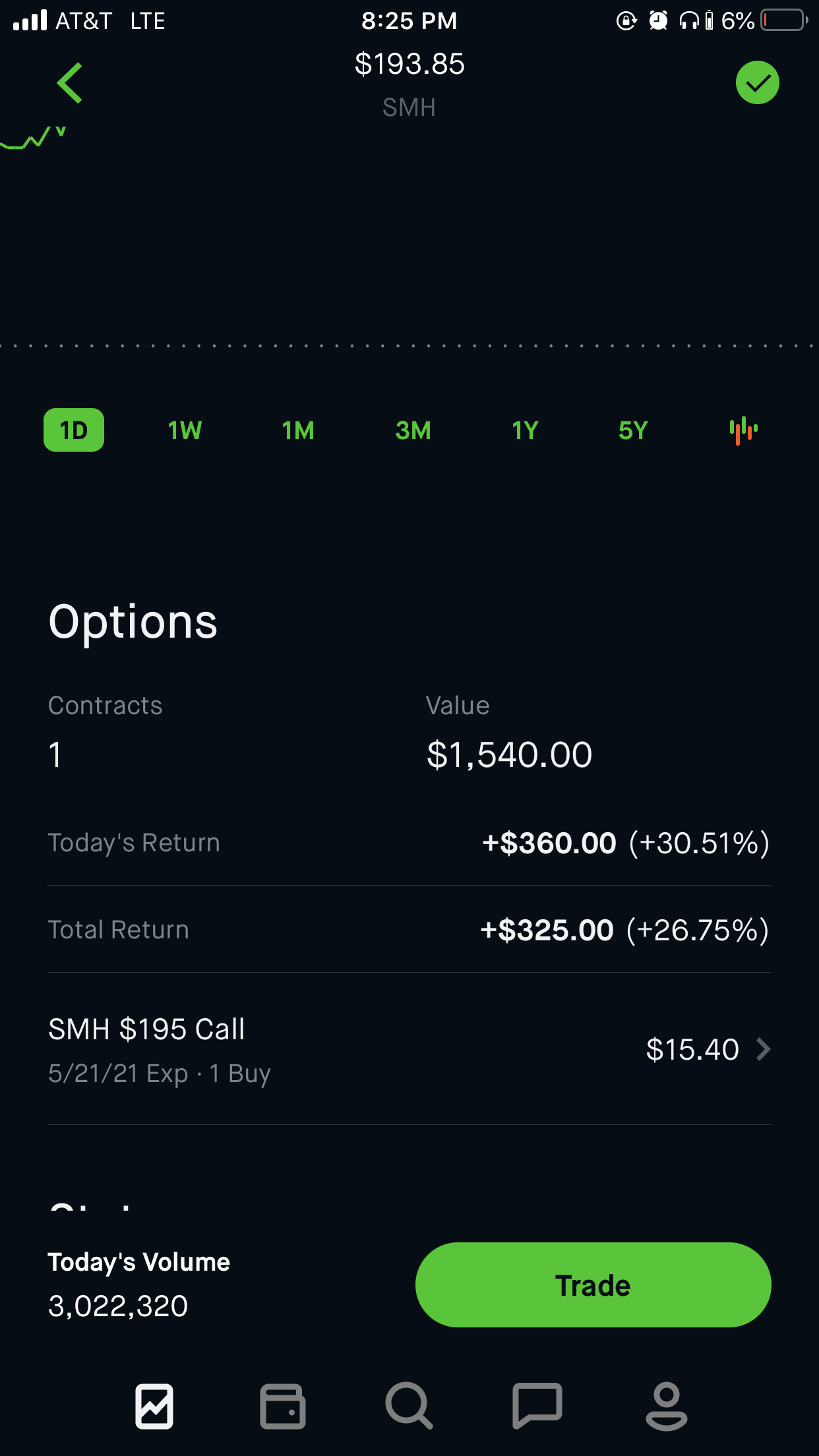Tap the green back arrow

70,83
